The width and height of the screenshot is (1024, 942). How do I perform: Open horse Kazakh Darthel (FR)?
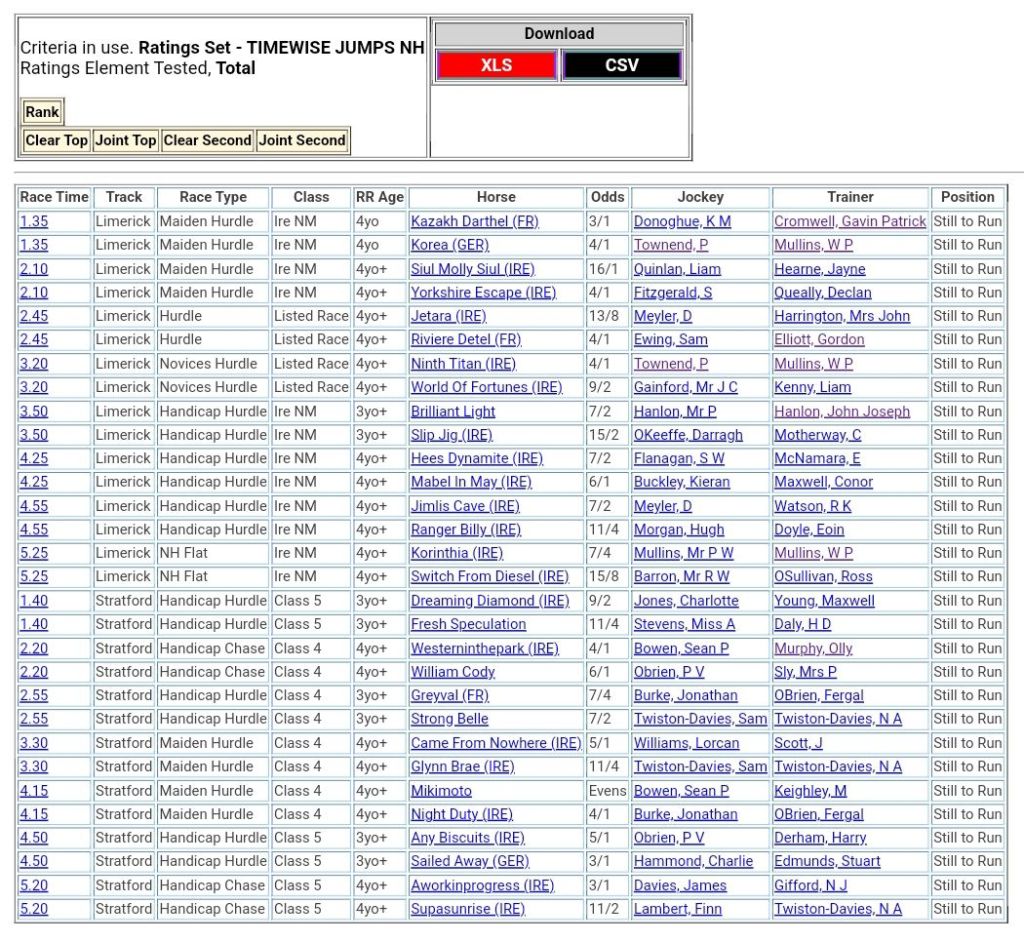pos(474,221)
